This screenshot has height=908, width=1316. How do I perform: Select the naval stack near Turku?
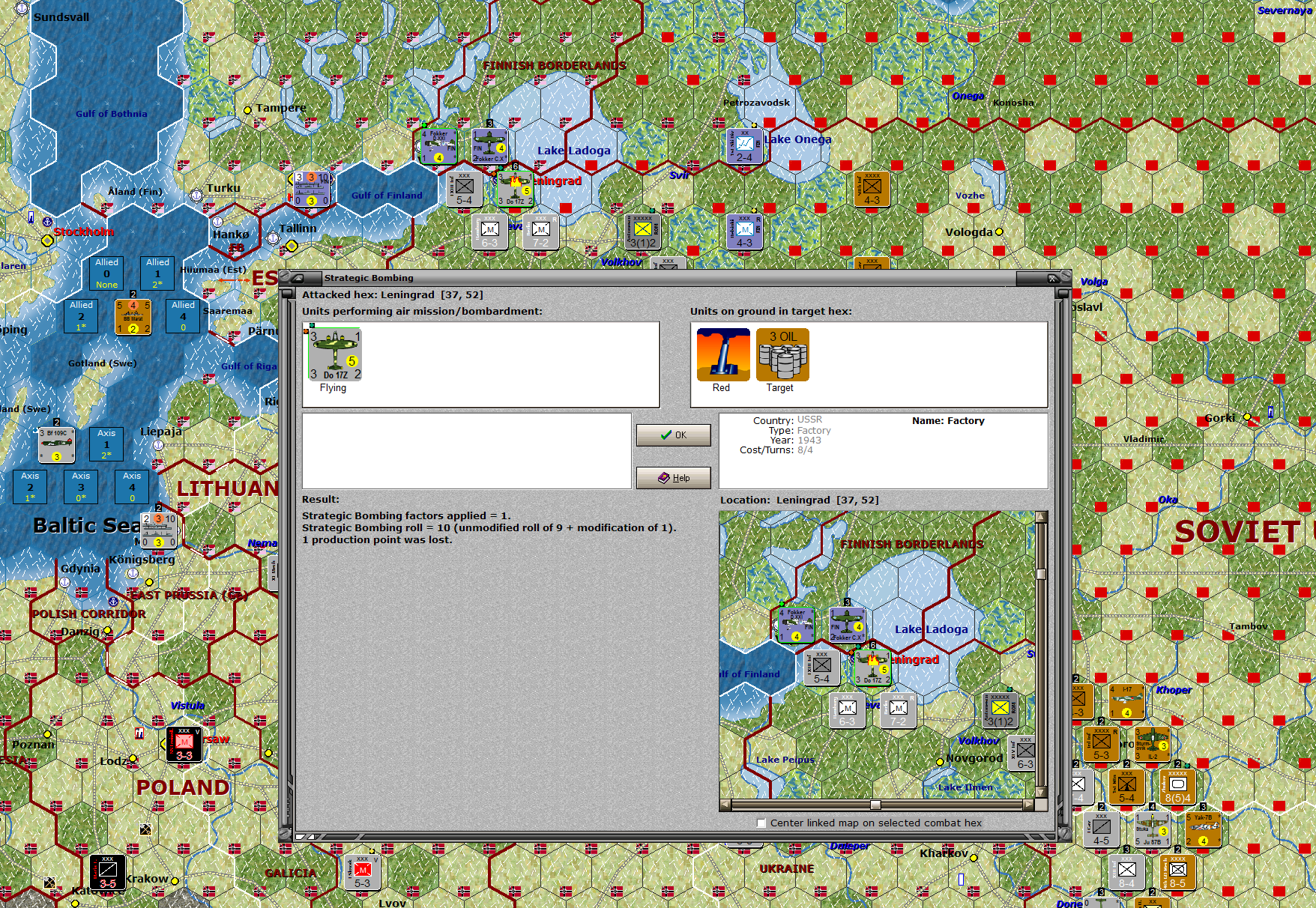[312, 189]
